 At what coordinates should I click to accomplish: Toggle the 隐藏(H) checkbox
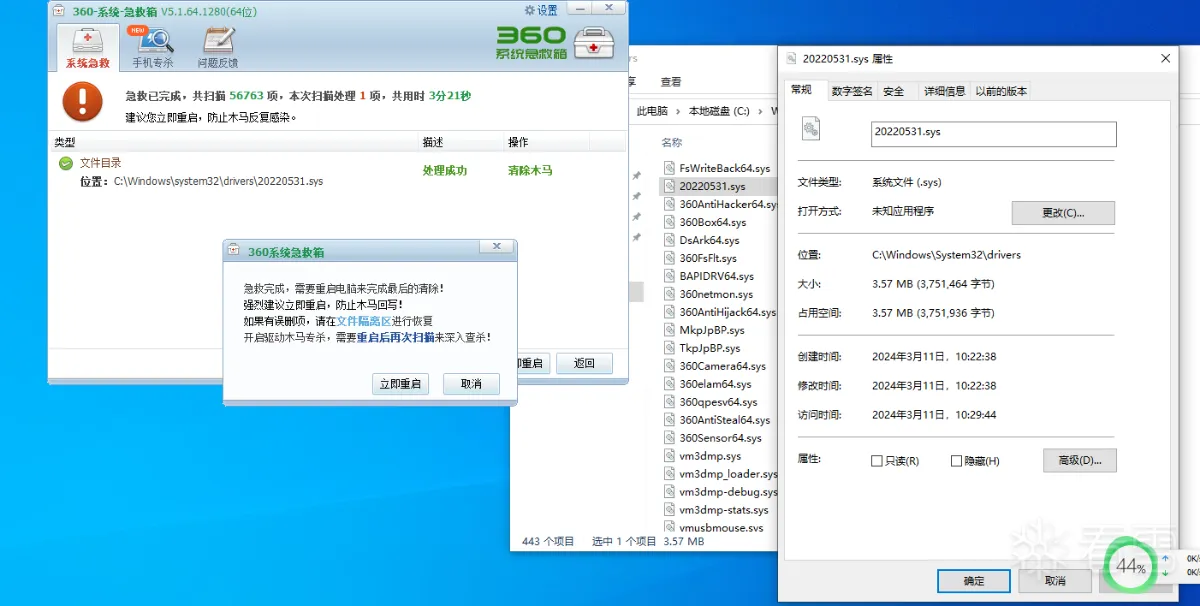(957, 461)
